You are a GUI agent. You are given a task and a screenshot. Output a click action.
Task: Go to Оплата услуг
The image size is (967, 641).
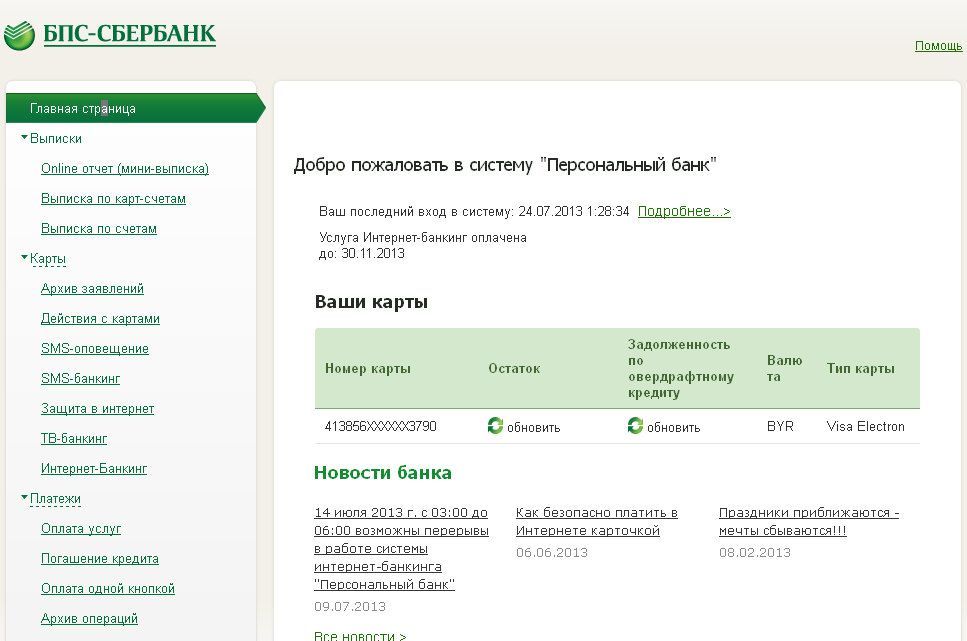click(81, 529)
